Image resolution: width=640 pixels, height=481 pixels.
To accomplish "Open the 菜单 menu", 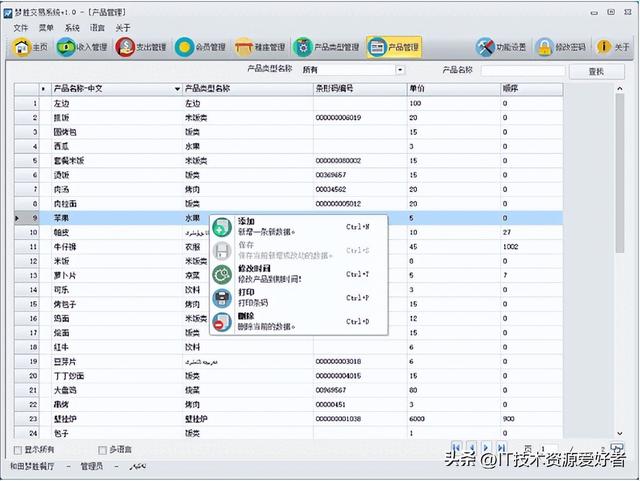I will 46,28.
